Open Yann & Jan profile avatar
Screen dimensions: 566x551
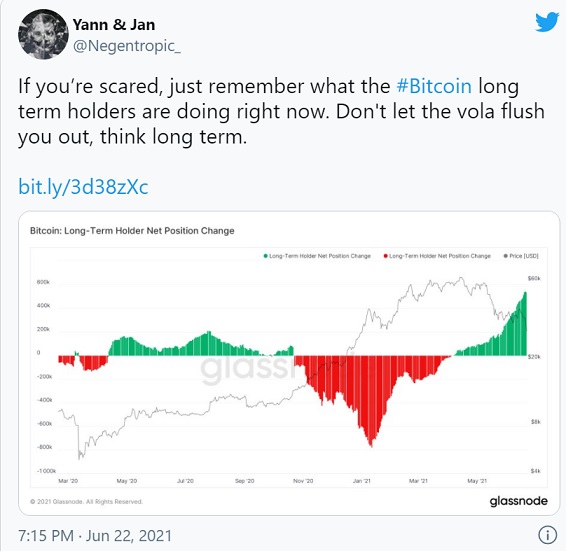[x=43, y=35]
